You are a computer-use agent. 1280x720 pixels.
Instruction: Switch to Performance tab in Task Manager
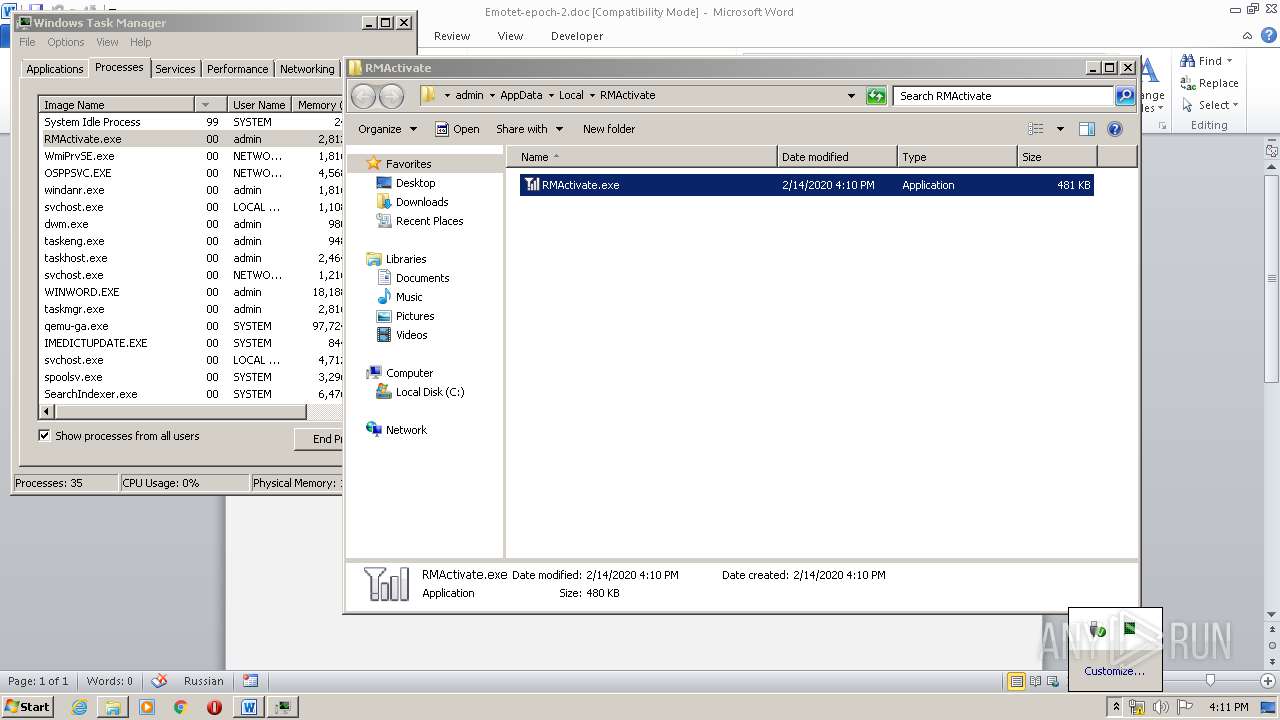click(x=237, y=69)
